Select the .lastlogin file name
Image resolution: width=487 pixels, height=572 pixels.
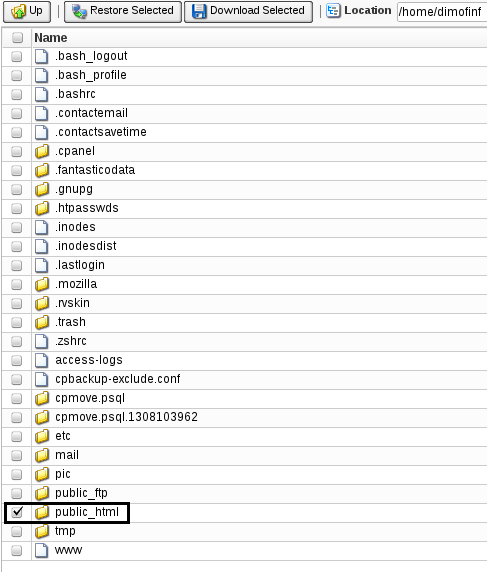click(x=80, y=265)
